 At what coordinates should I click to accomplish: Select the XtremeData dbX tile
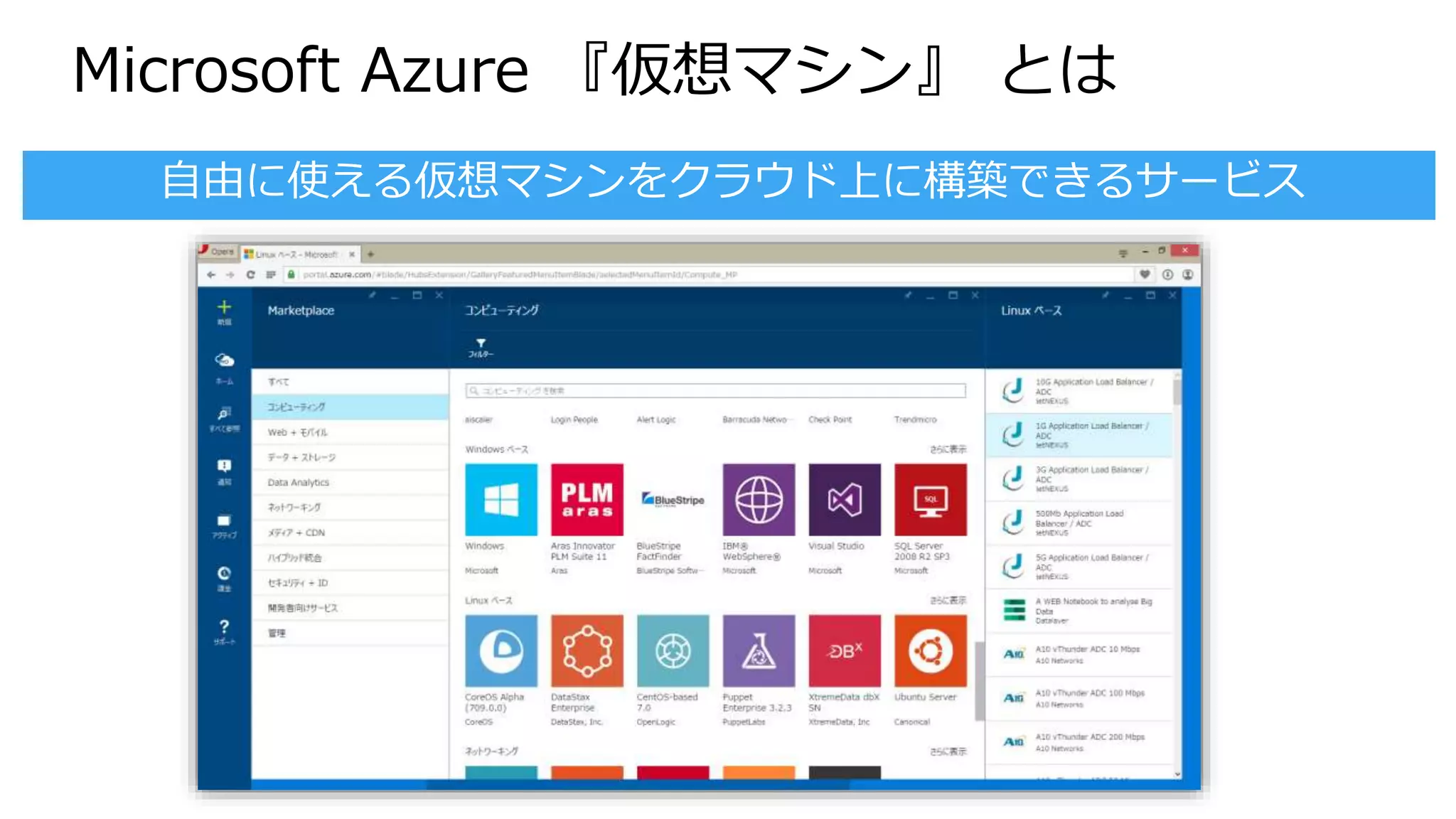[845, 651]
